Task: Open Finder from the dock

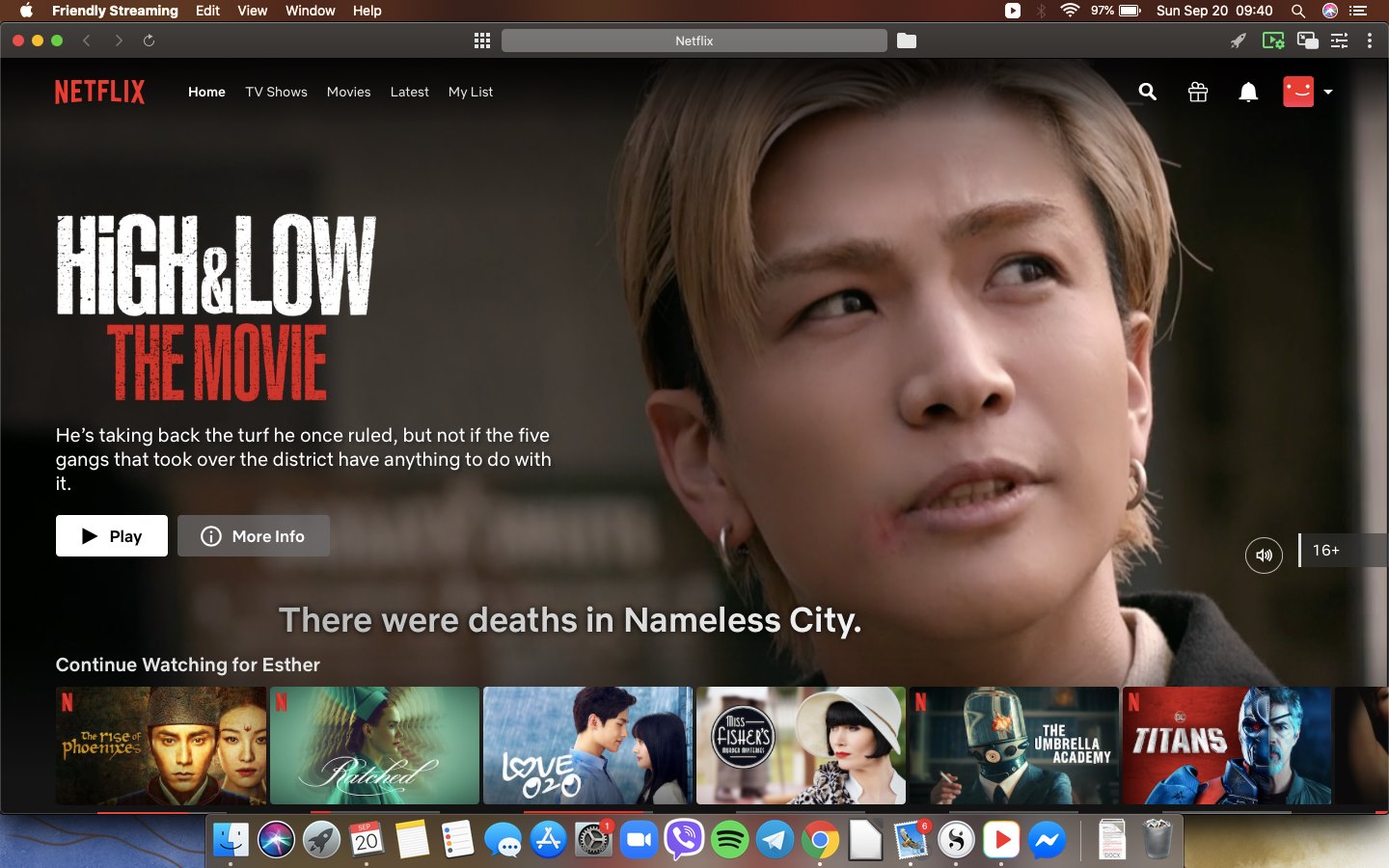Action: [x=231, y=840]
